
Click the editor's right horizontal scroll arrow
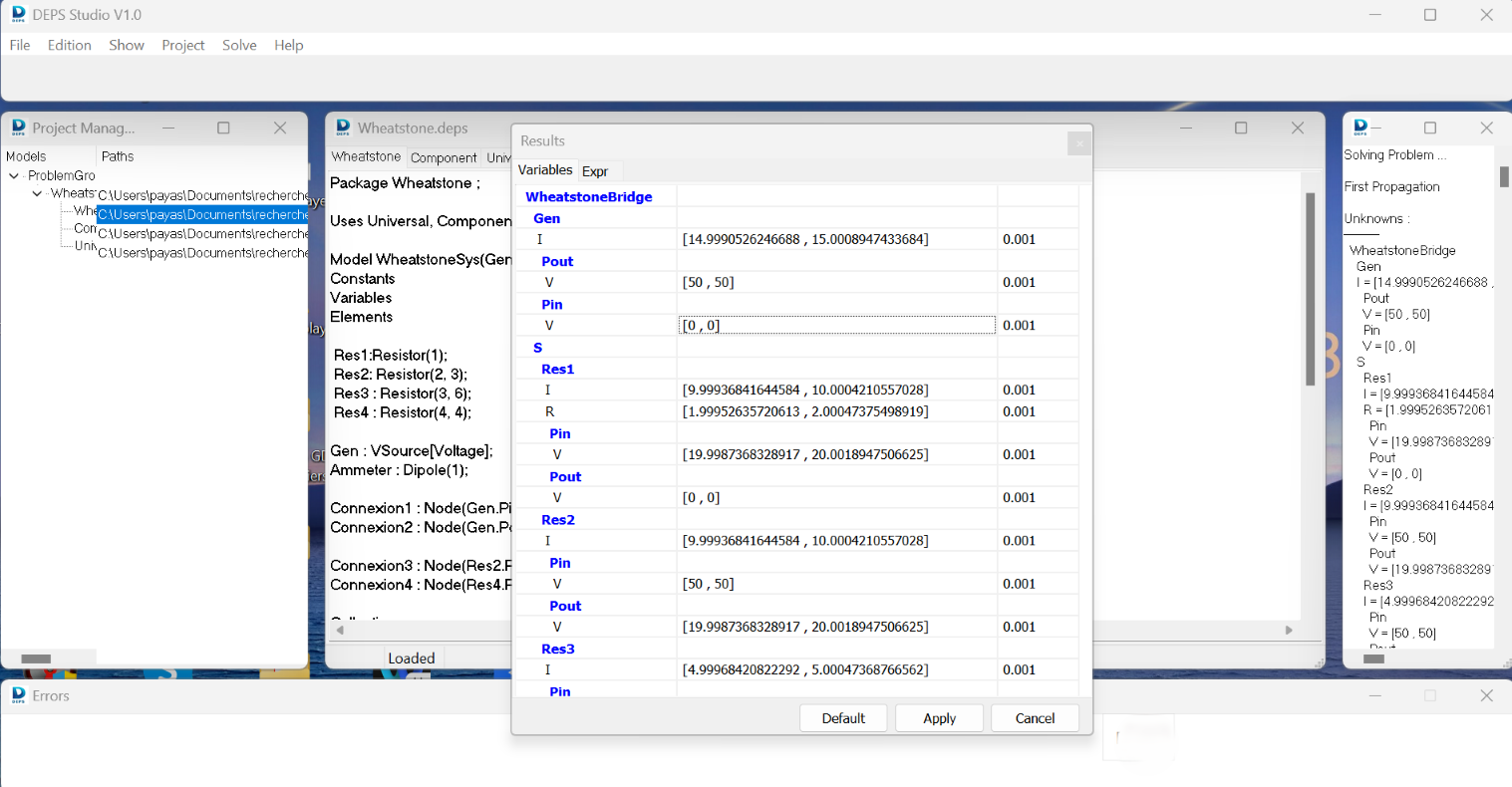[x=1289, y=630]
